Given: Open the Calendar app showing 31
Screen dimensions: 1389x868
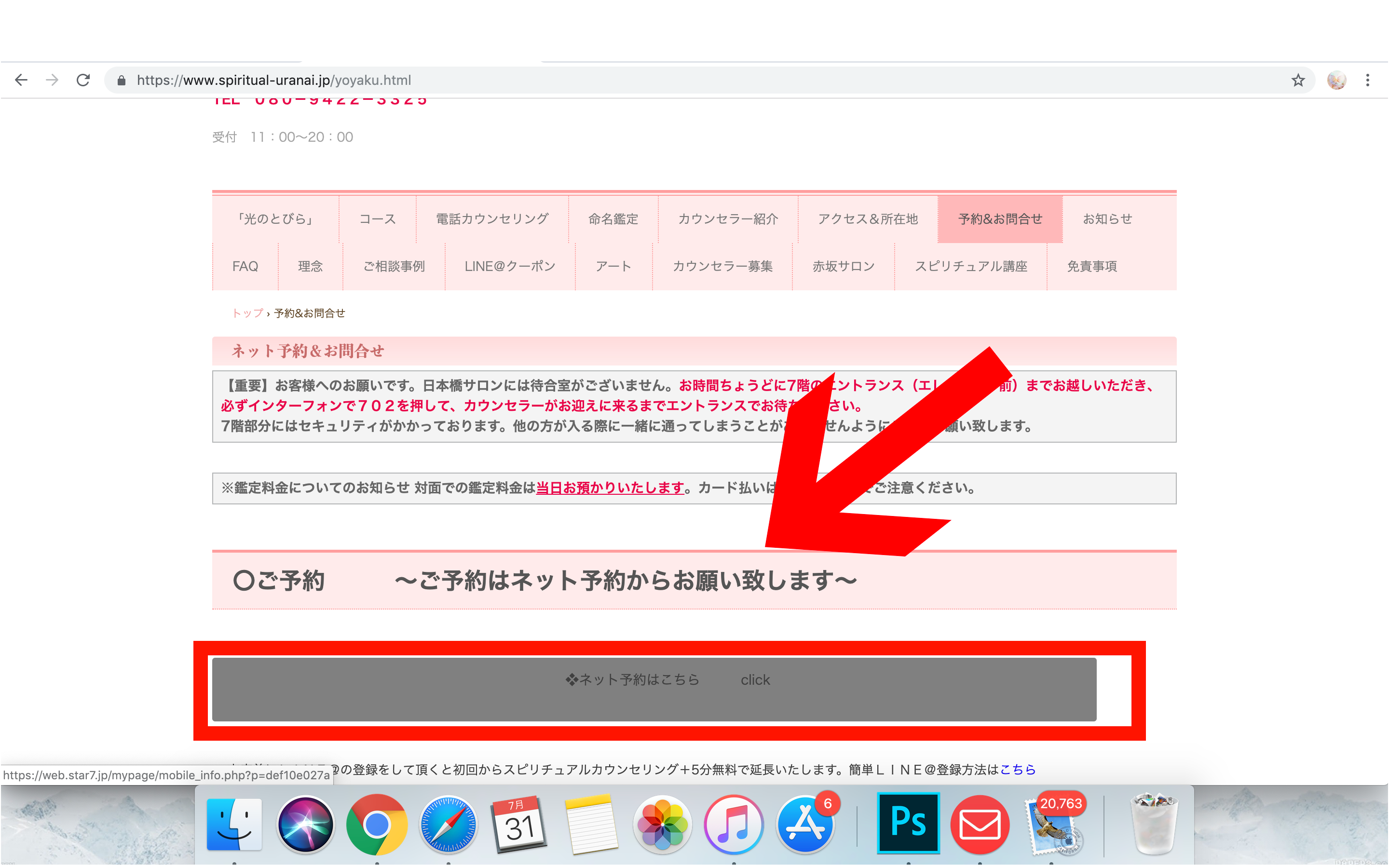Looking at the screenshot, I should click(519, 825).
